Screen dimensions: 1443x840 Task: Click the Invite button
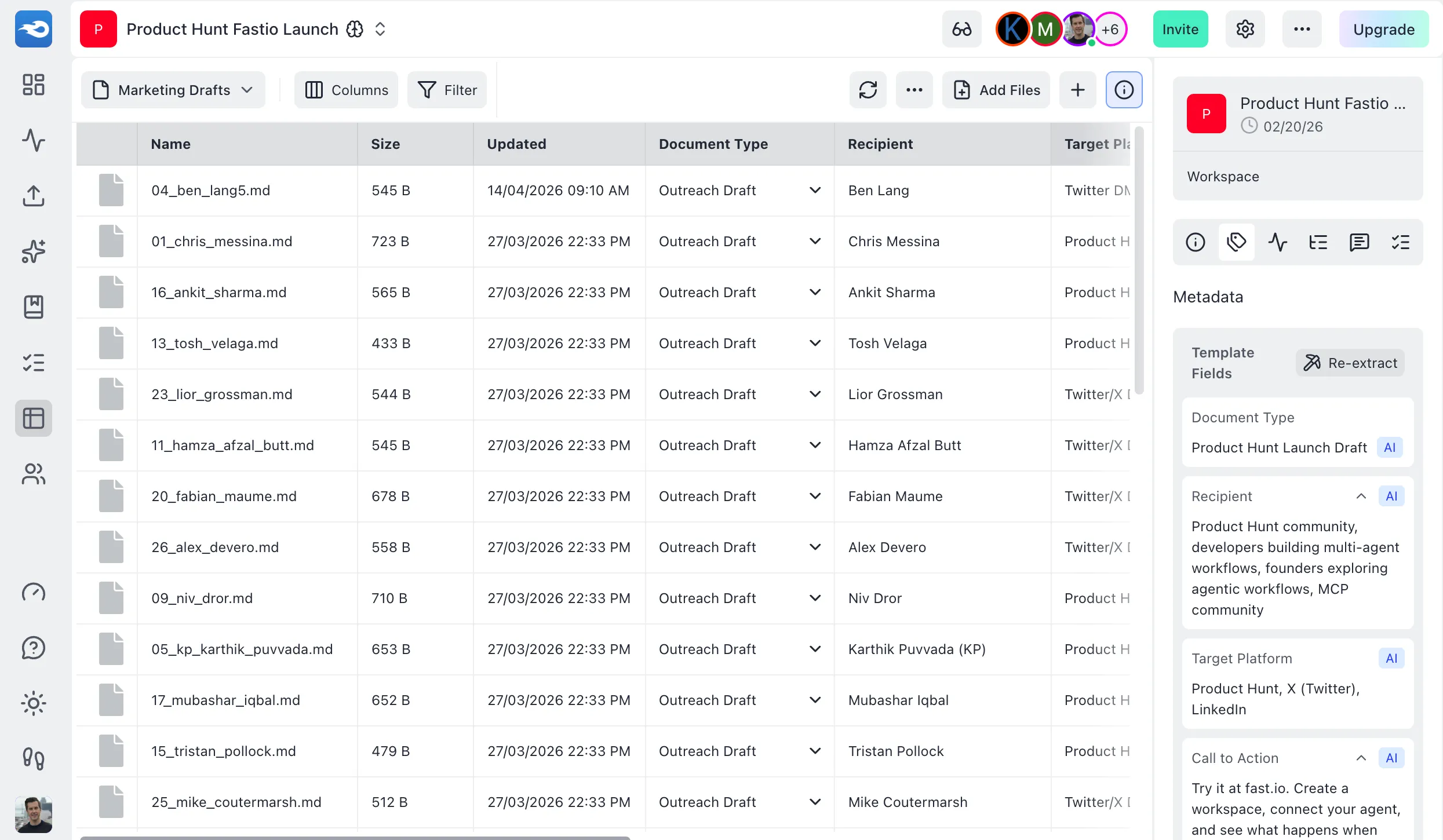(x=1180, y=29)
